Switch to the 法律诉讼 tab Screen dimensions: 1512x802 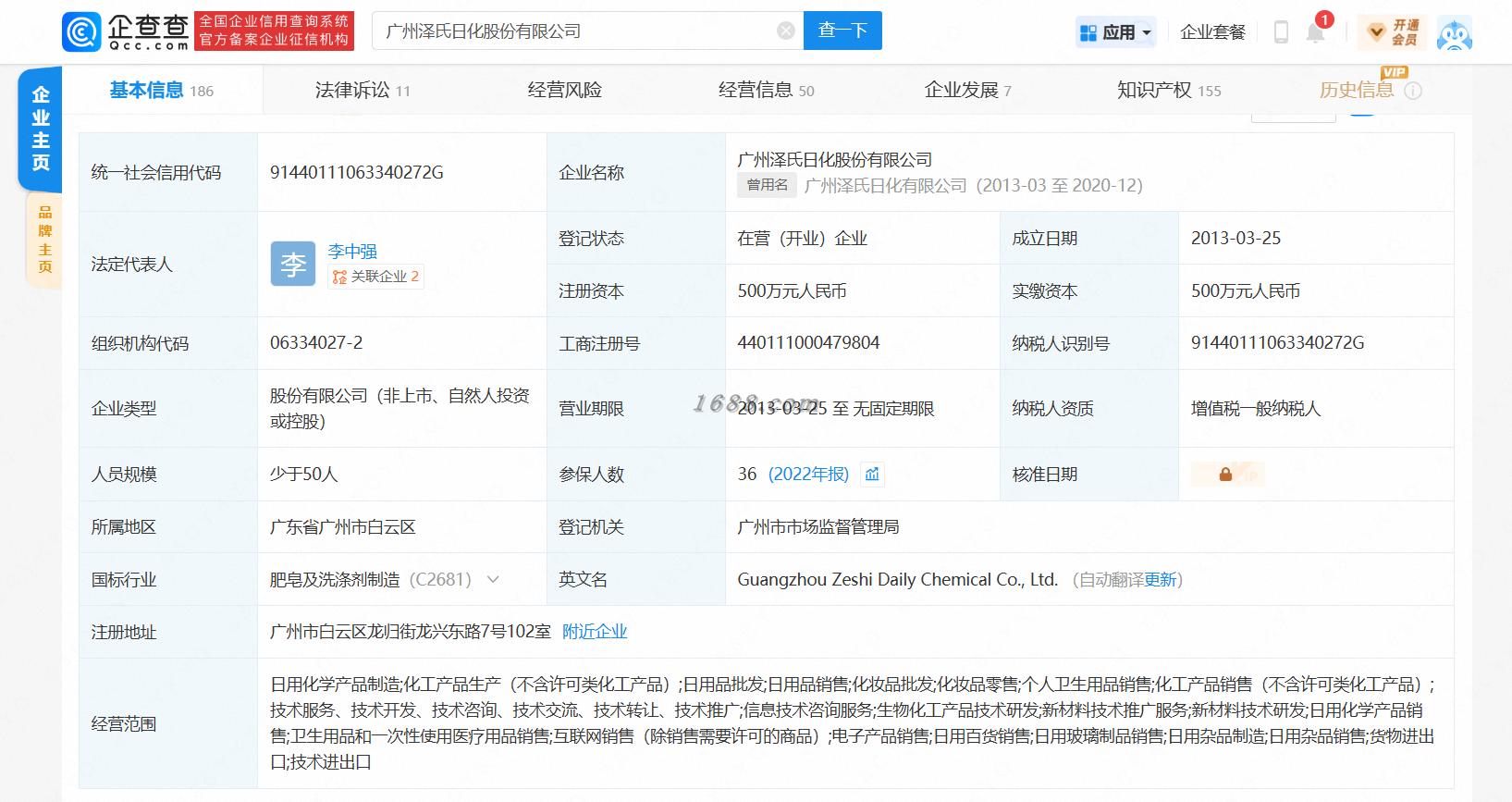click(363, 90)
